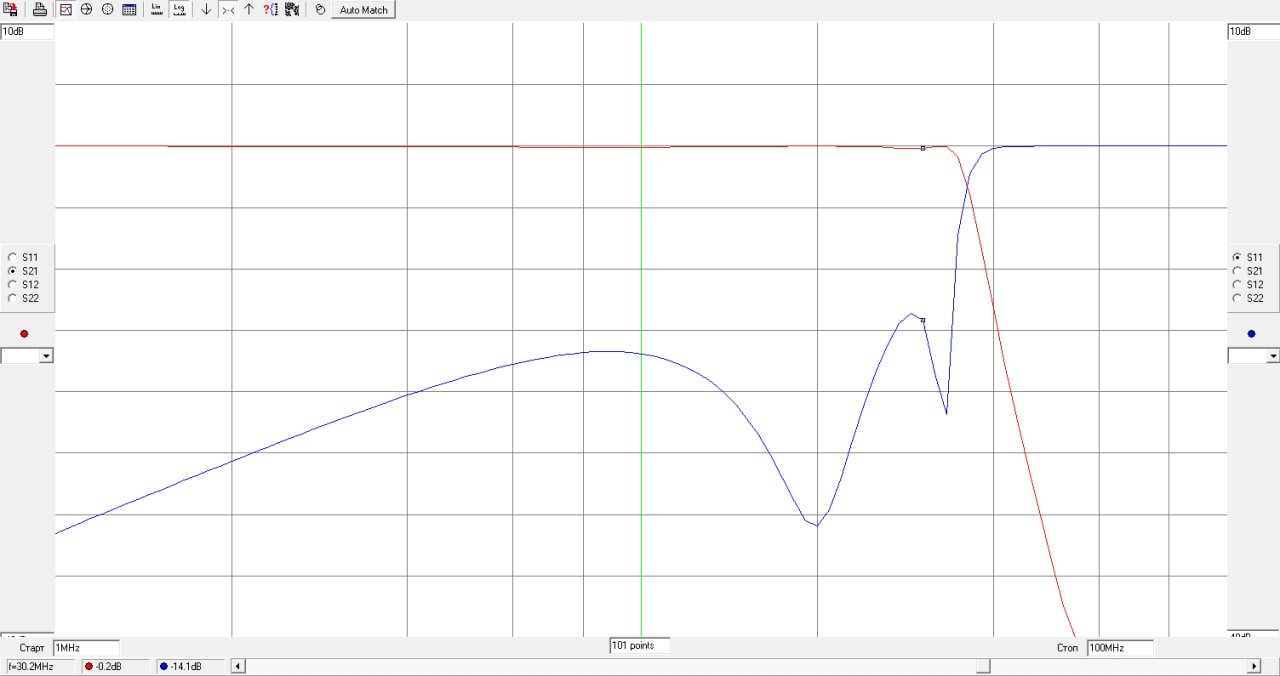Select S22 on the right panel
The height and width of the screenshot is (676, 1280).
point(1237,298)
